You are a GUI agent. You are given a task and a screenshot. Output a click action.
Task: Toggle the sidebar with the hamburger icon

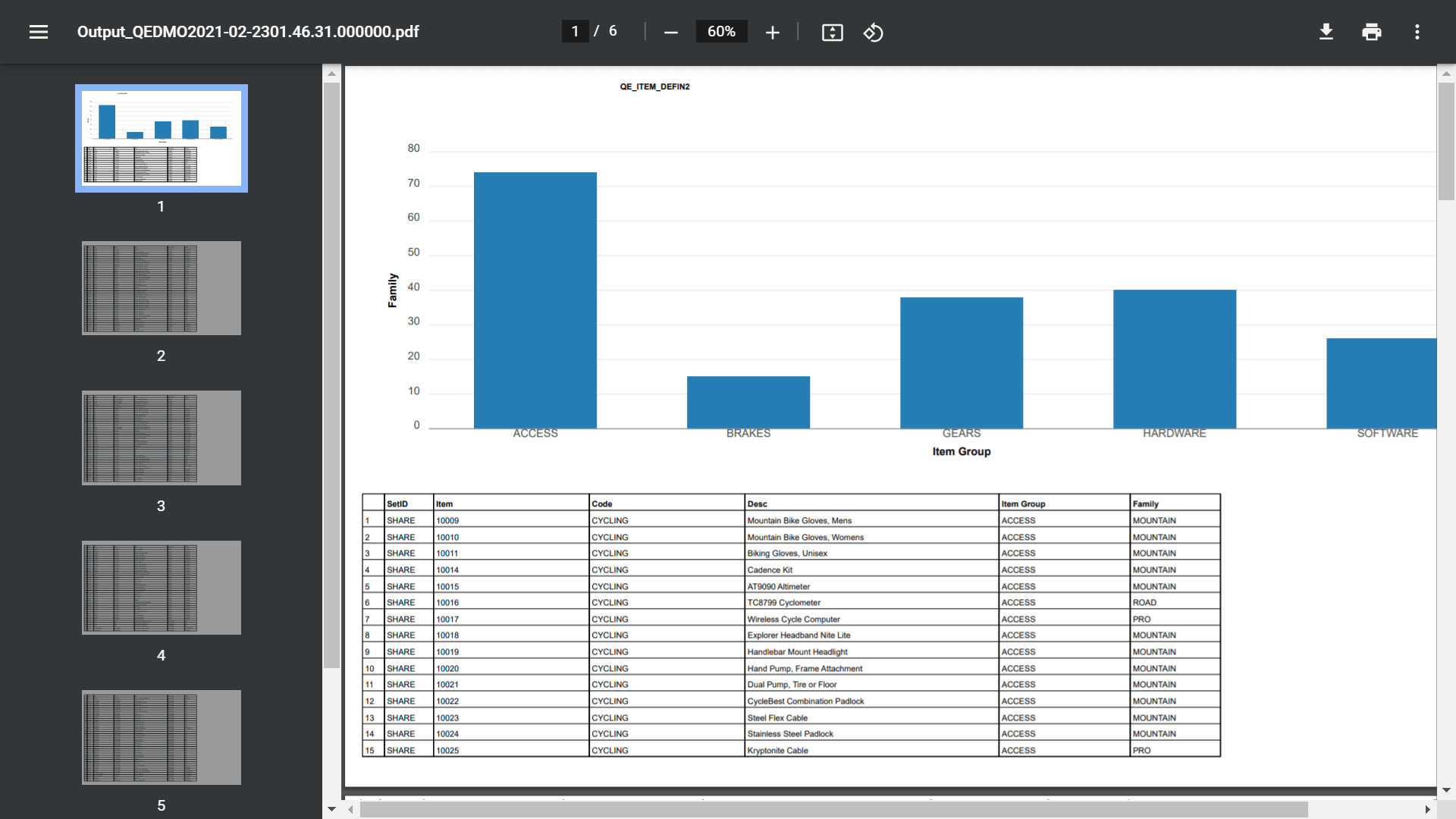(x=38, y=31)
